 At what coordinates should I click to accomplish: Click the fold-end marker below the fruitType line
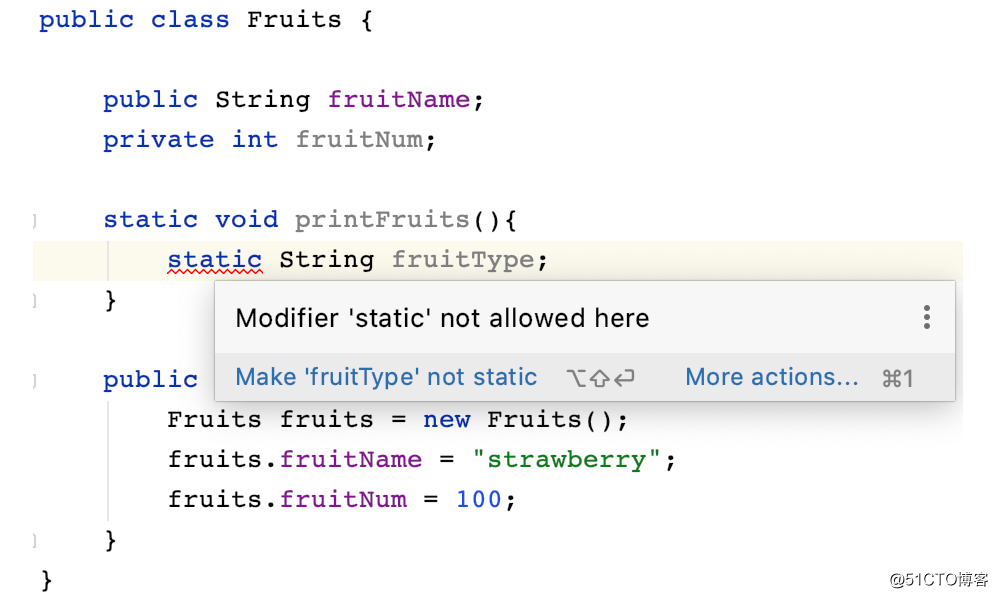click(35, 300)
